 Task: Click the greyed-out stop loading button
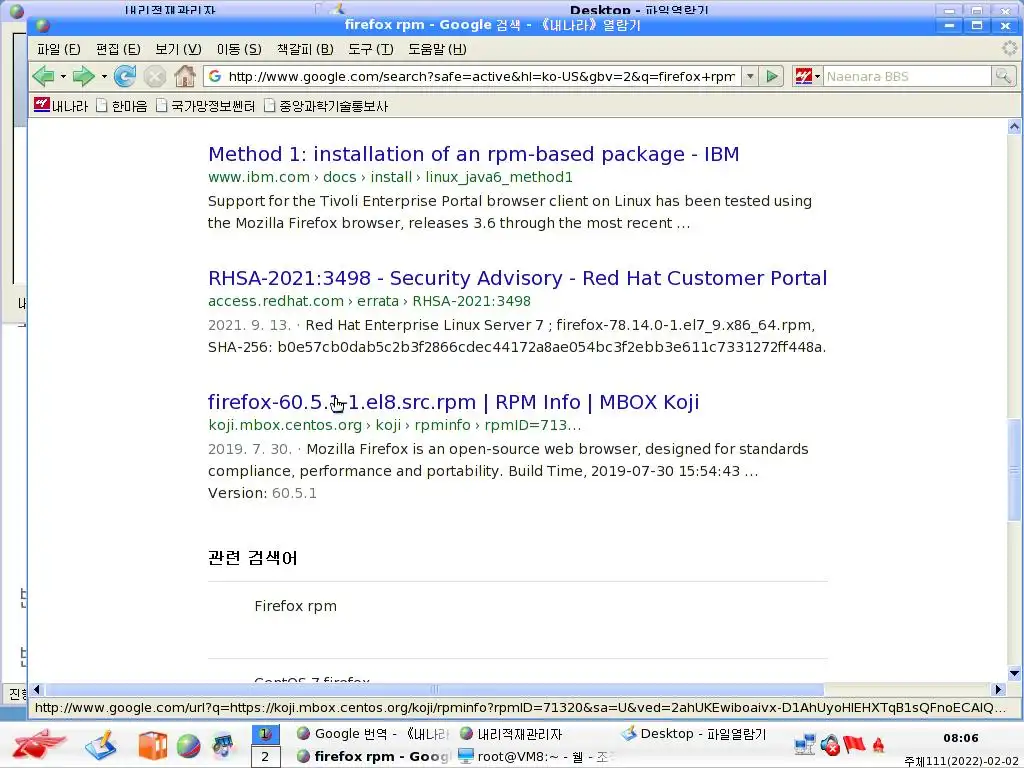click(x=155, y=76)
